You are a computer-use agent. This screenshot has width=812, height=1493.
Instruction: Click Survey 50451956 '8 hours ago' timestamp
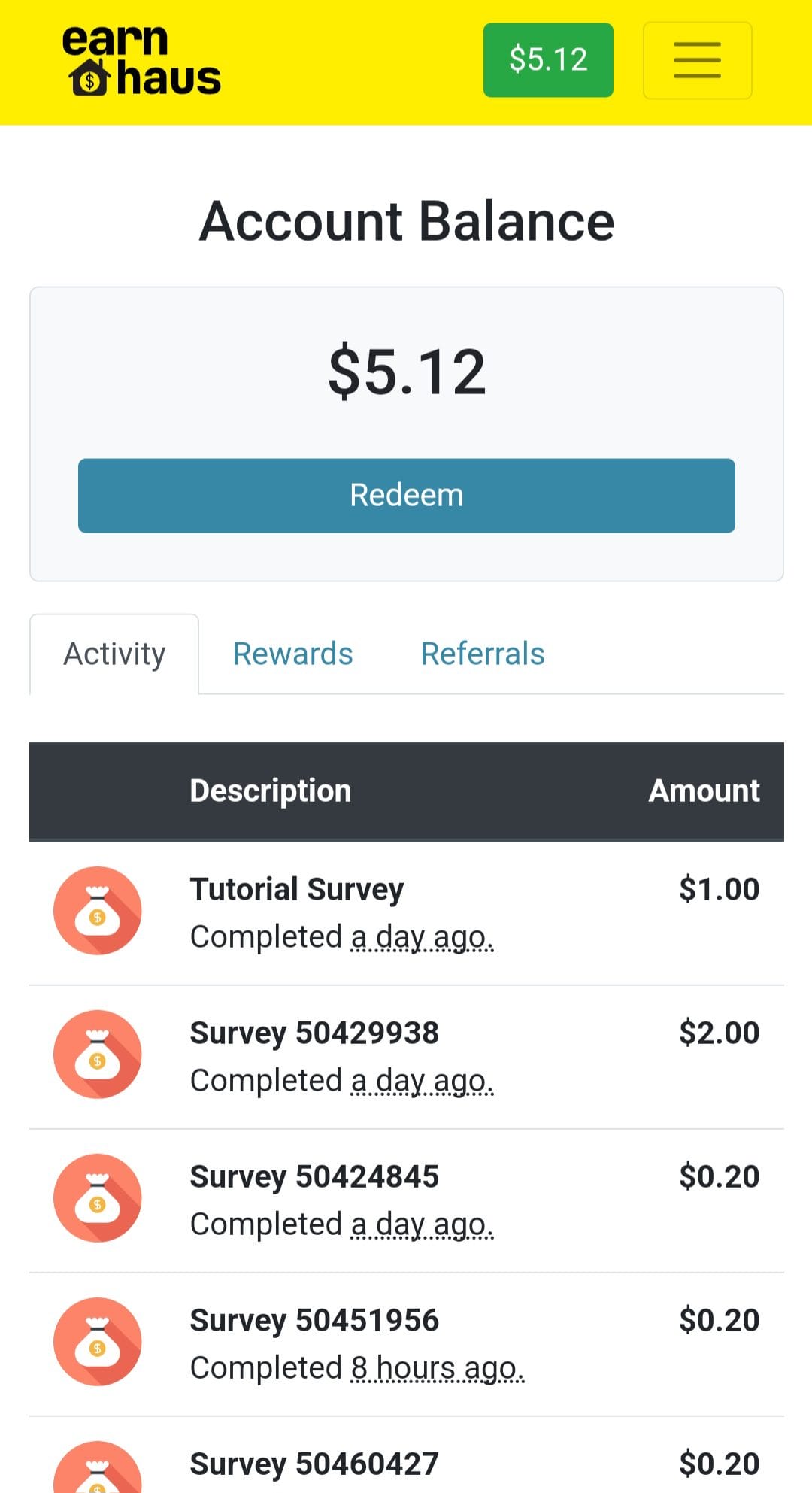click(x=437, y=1368)
